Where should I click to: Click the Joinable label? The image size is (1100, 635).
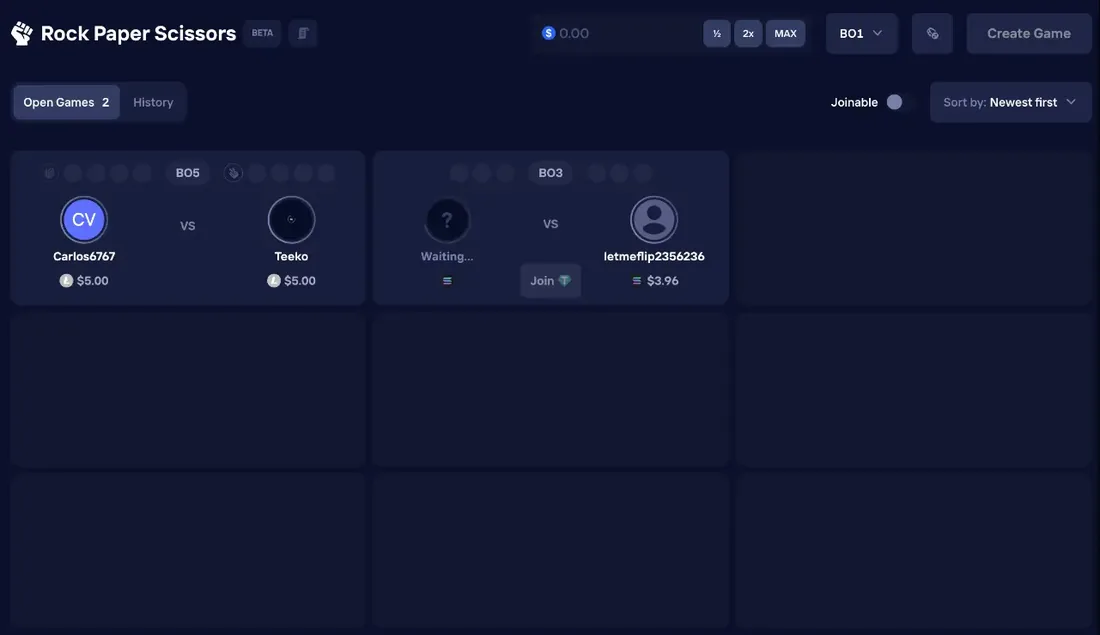(x=854, y=102)
